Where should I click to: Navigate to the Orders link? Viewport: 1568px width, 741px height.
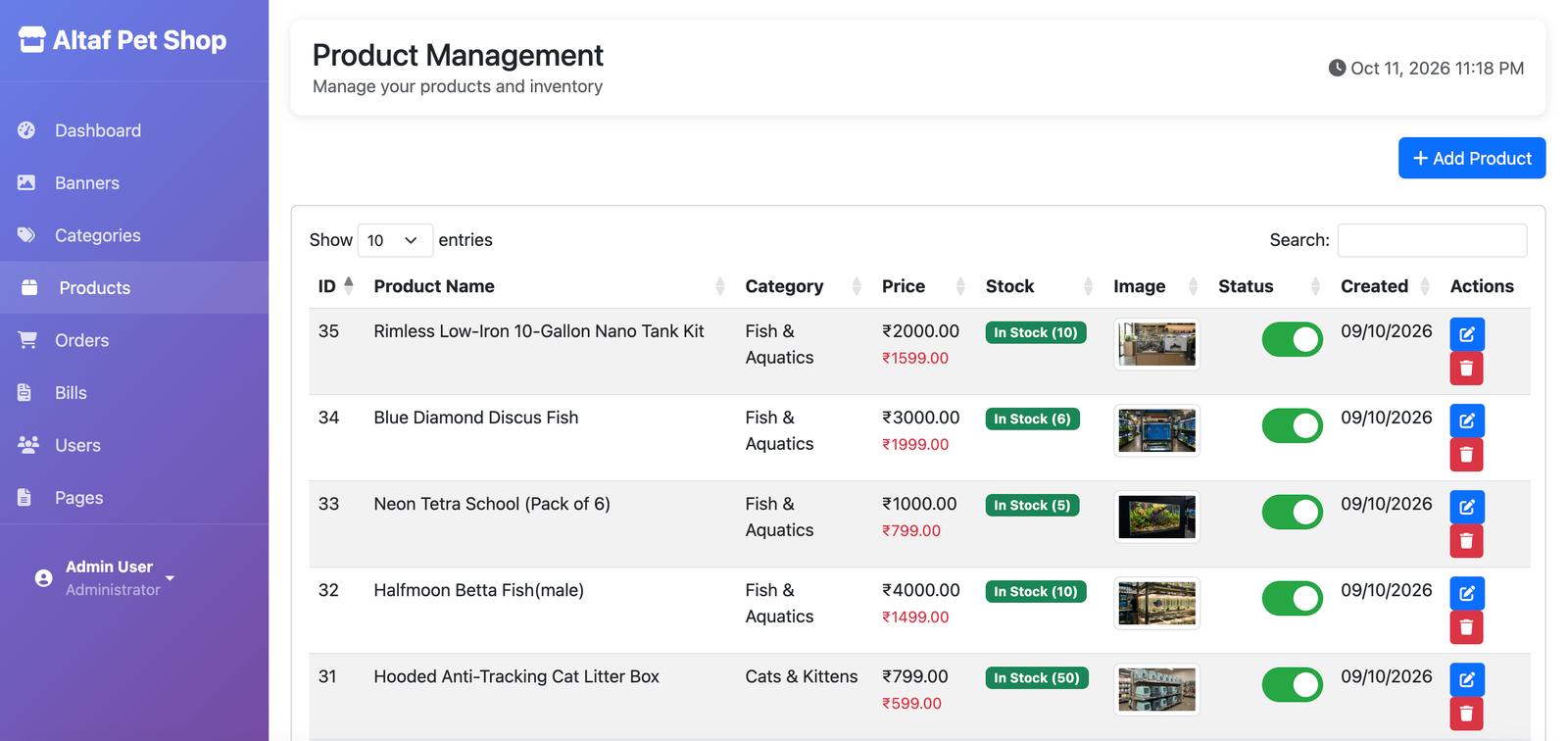click(x=134, y=340)
